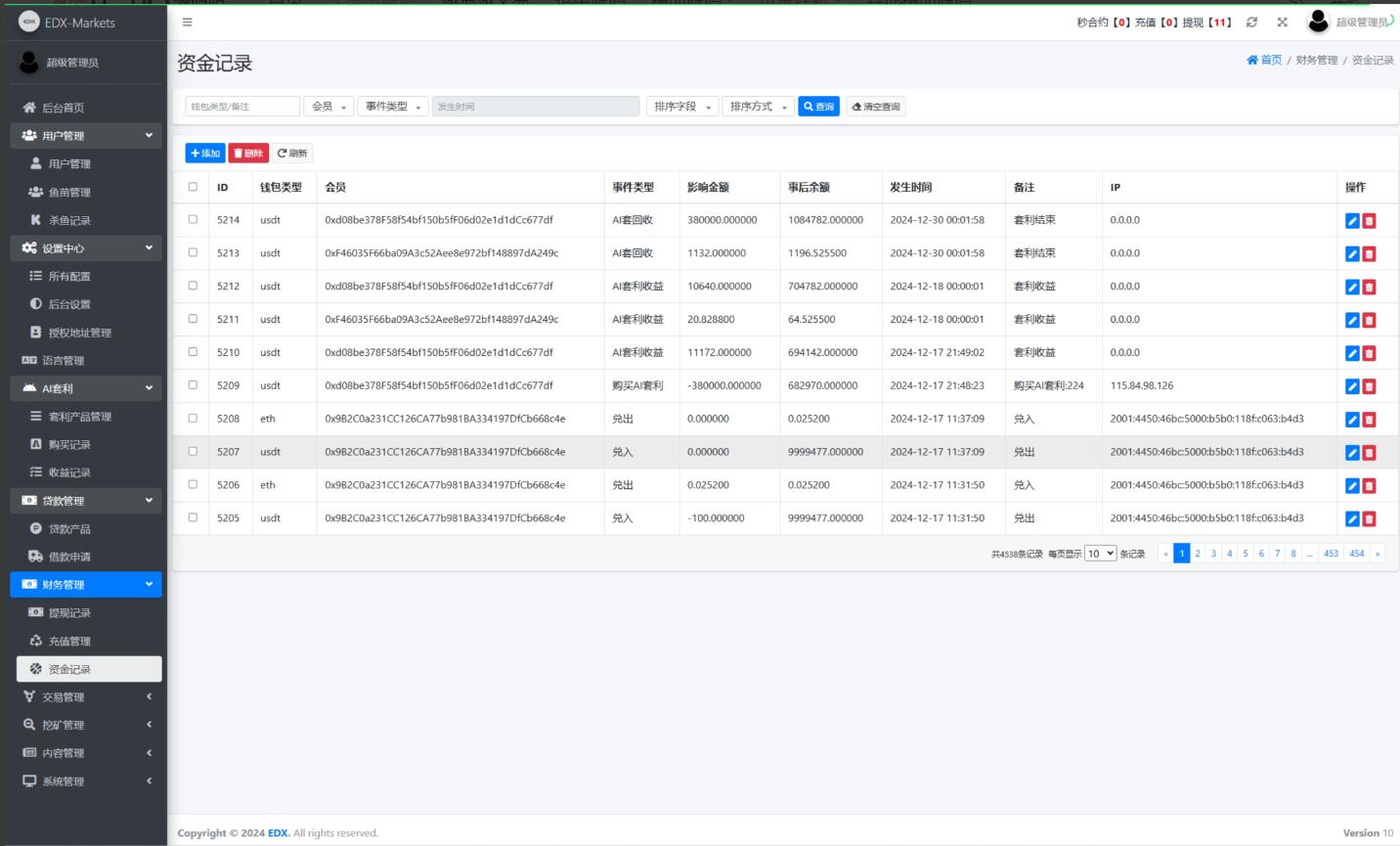Select the header select-all checkbox
The image size is (1400, 846).
pos(193,187)
